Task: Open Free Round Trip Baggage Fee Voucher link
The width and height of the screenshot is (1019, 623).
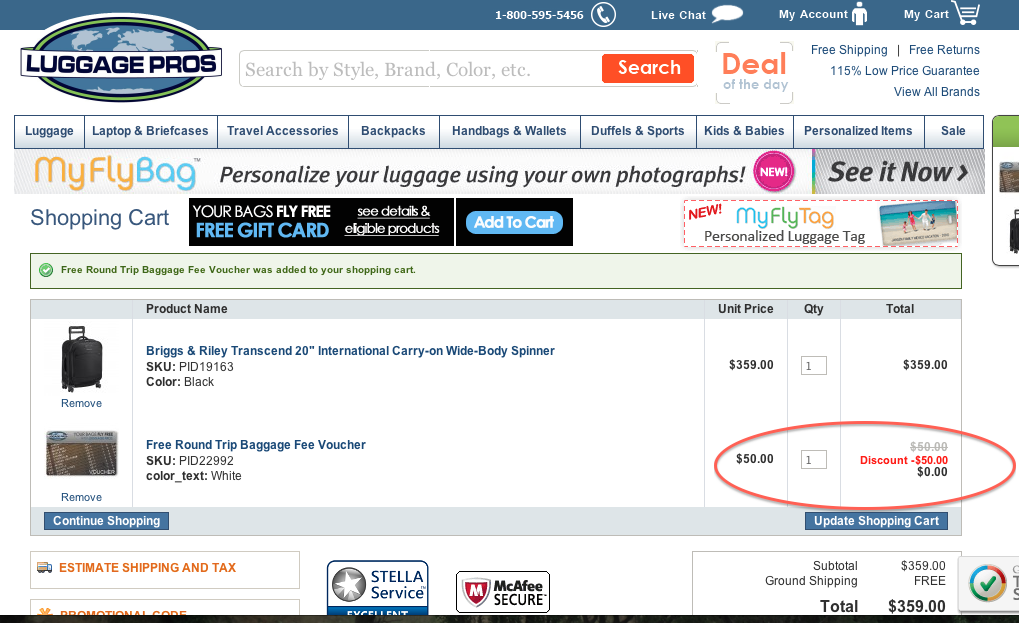Action: coord(255,445)
